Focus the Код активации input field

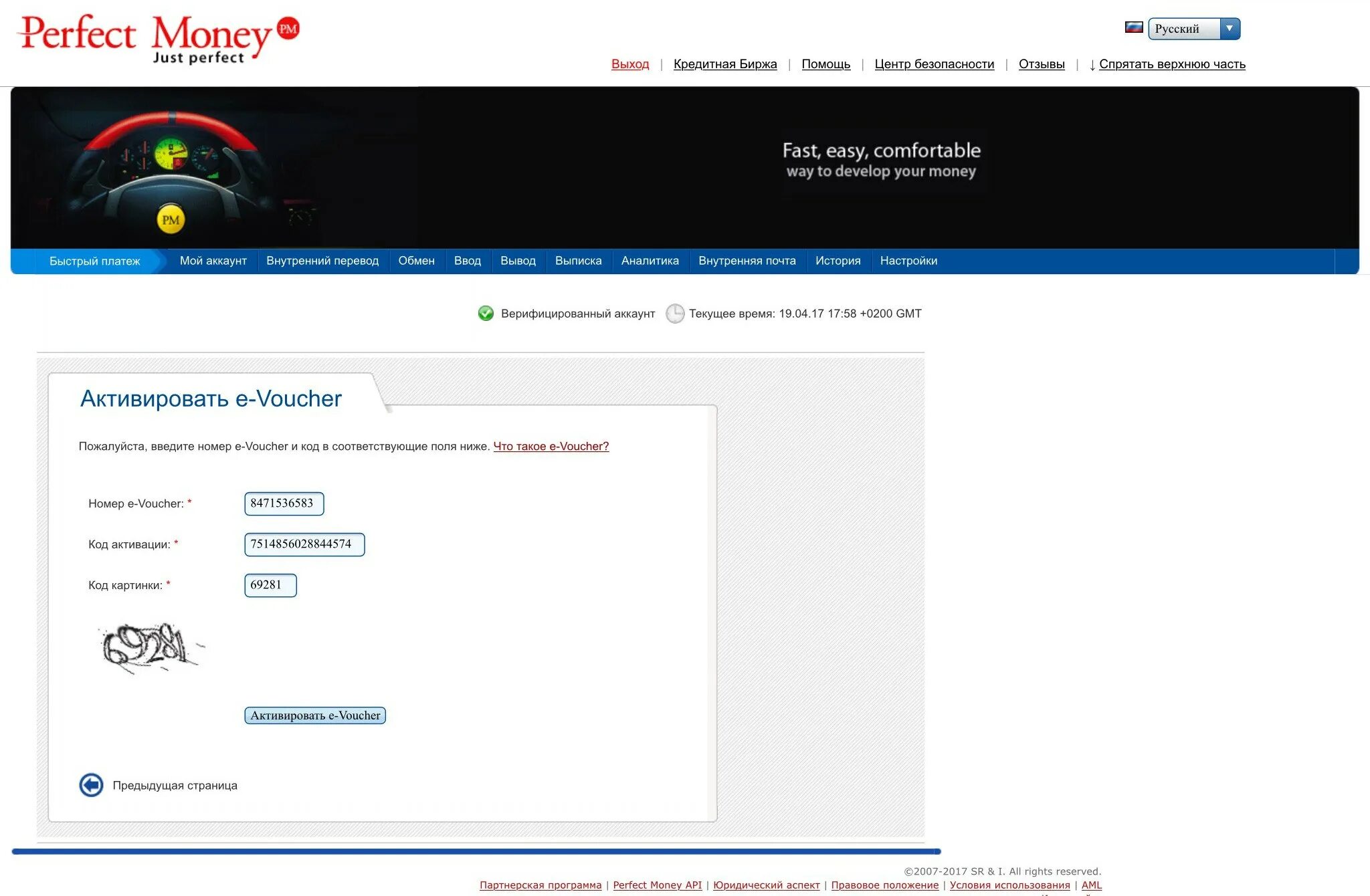[x=304, y=544]
